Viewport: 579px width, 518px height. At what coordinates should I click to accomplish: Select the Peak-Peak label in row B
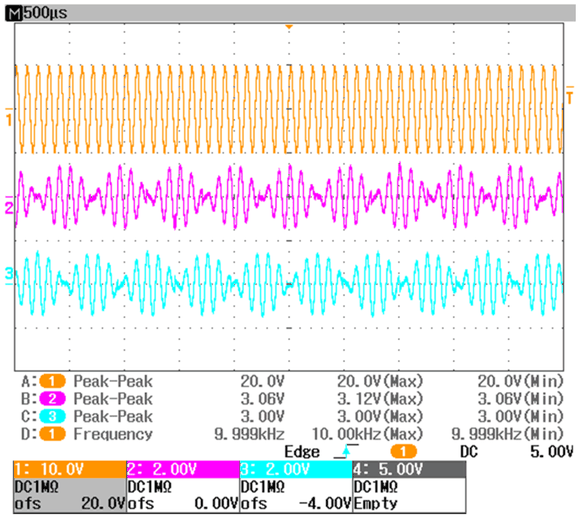pyautogui.click(x=113, y=399)
